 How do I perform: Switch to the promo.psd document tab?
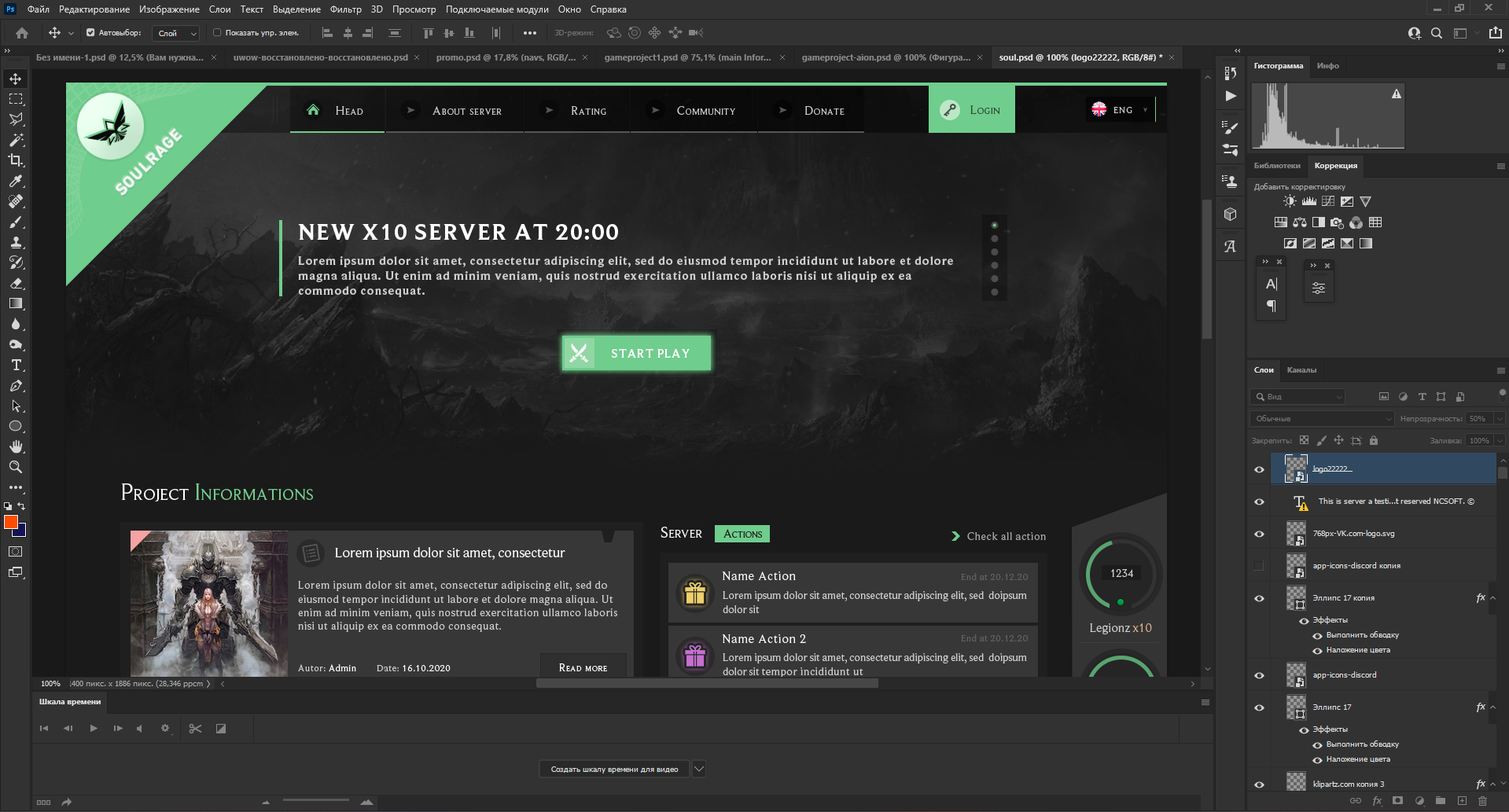coord(506,57)
